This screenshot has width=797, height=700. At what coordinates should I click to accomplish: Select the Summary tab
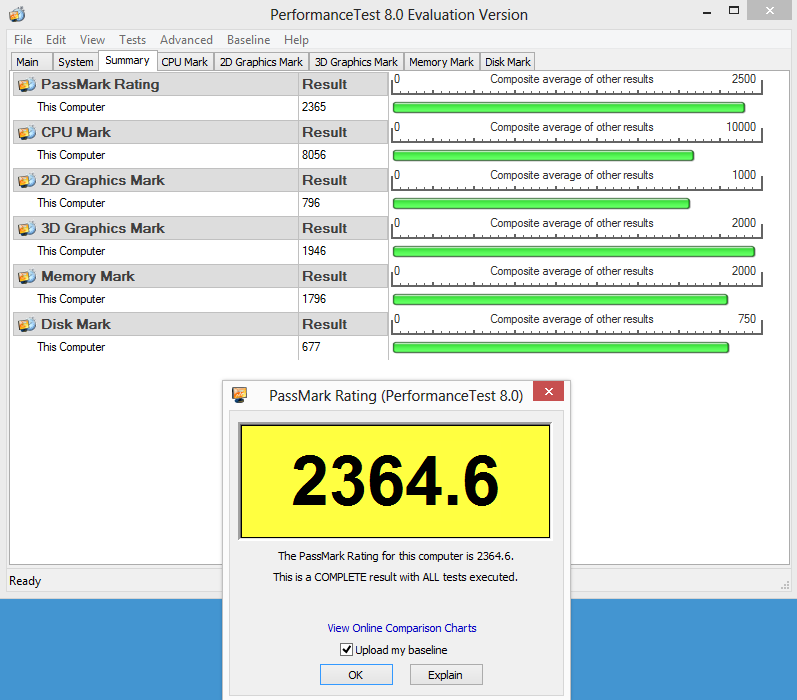coord(127,60)
